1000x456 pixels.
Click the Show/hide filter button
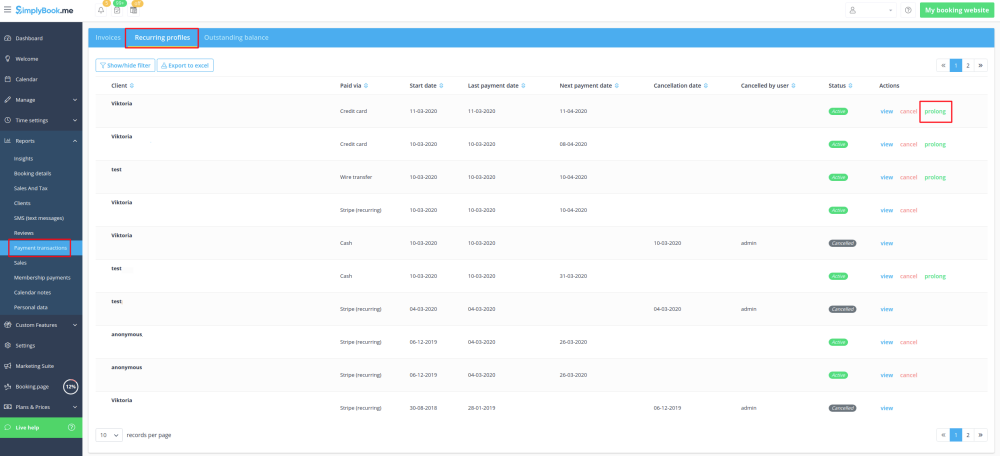pos(125,65)
